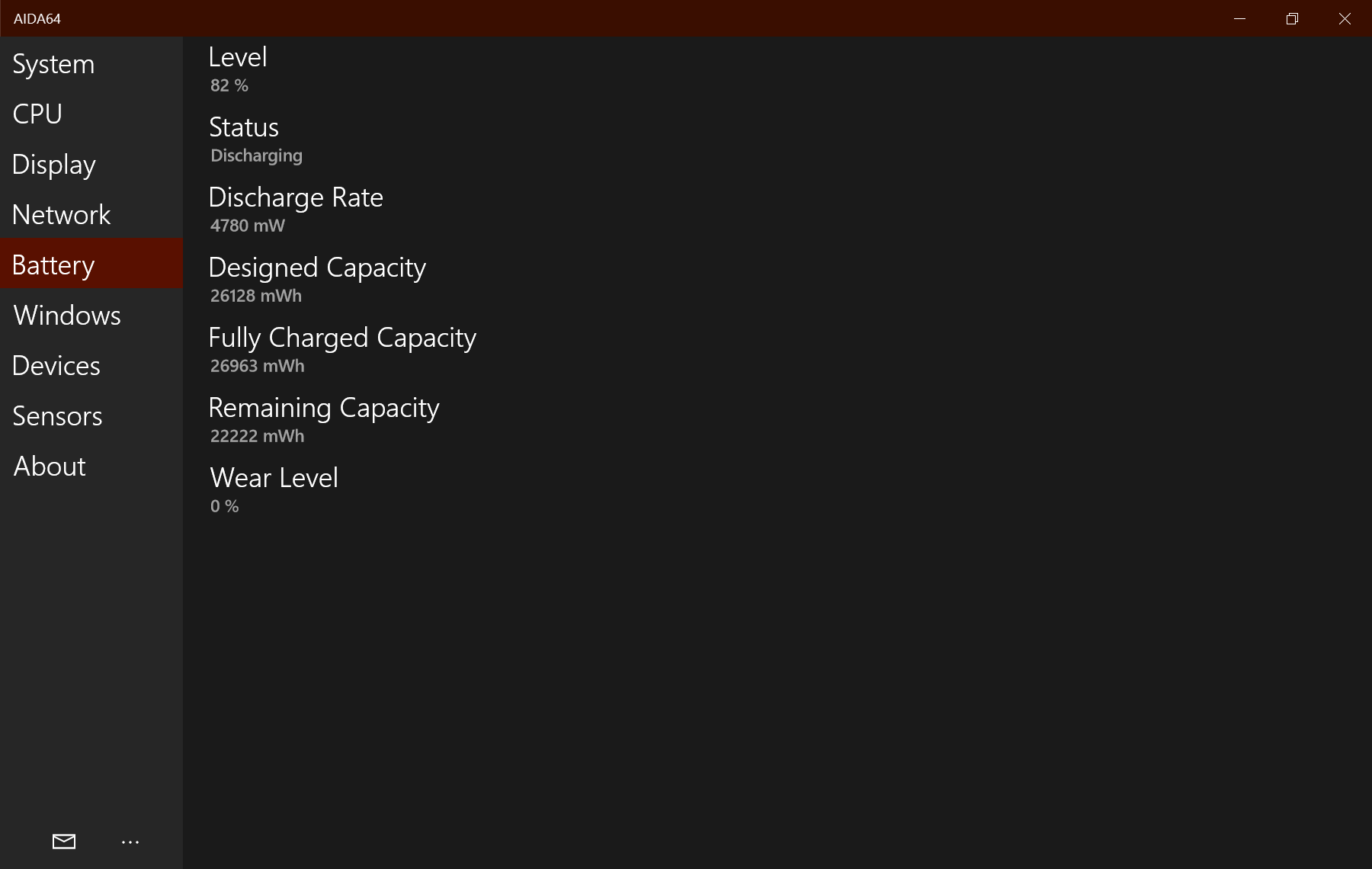Viewport: 1372px width, 869px height.
Task: Switch to the CPU section
Action: click(x=37, y=114)
